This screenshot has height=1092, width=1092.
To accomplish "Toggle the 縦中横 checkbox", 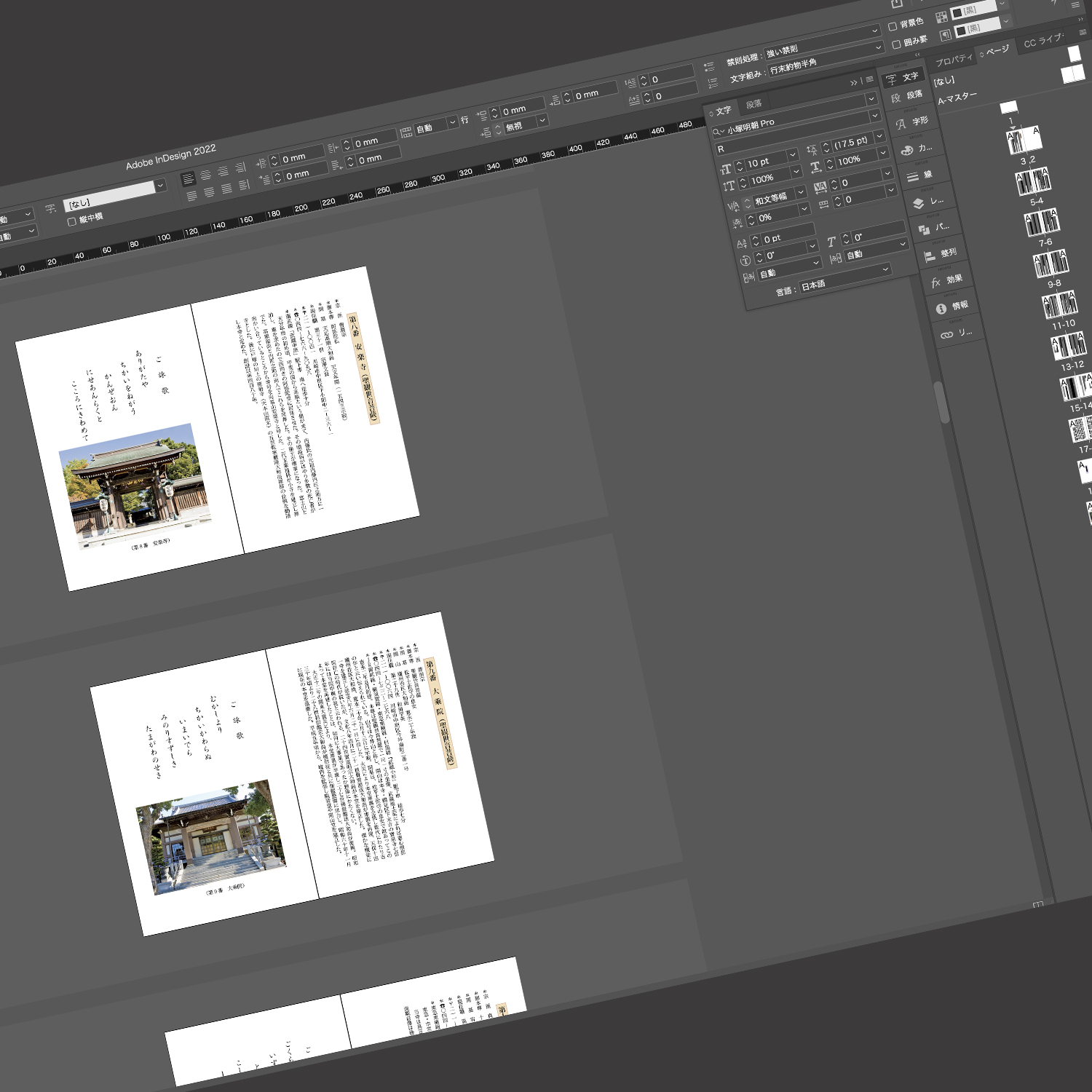I will click(71, 221).
